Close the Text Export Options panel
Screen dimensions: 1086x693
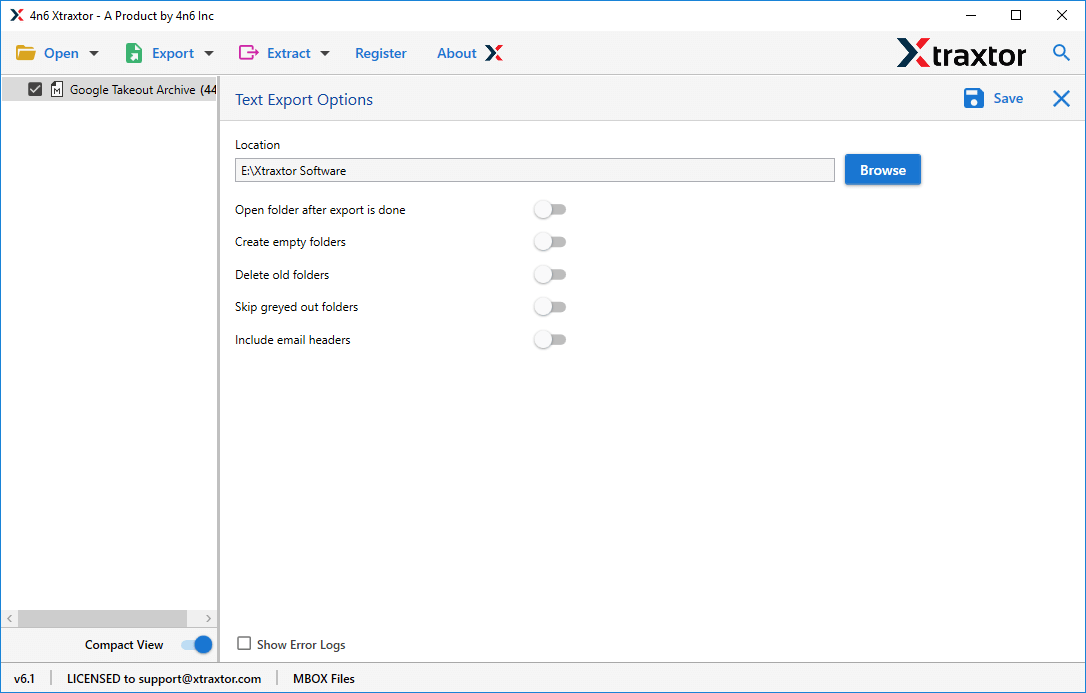(1061, 98)
